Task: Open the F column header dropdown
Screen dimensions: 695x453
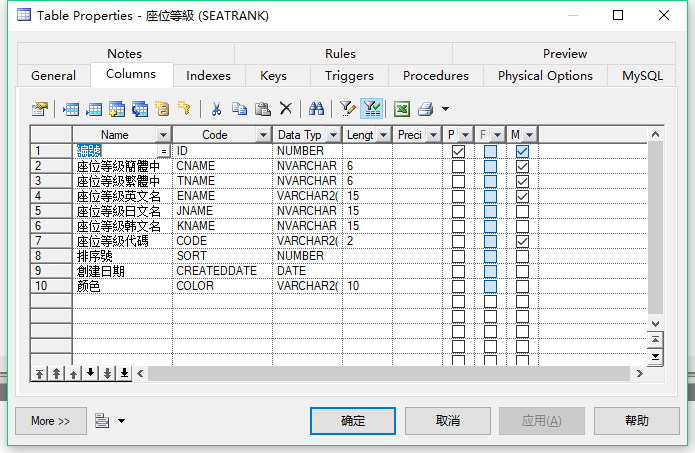Action: (x=497, y=135)
